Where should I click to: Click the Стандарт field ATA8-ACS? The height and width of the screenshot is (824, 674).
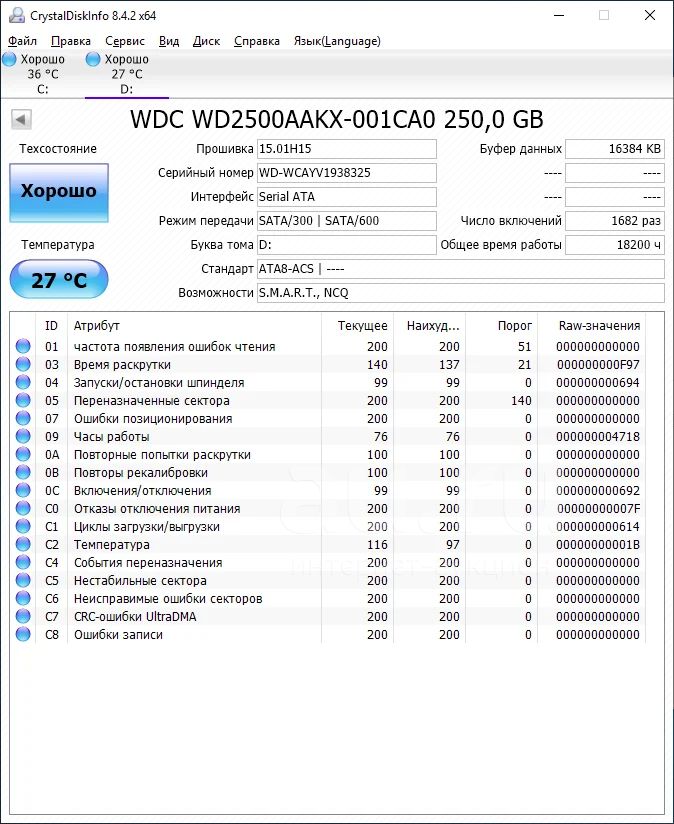(x=461, y=269)
